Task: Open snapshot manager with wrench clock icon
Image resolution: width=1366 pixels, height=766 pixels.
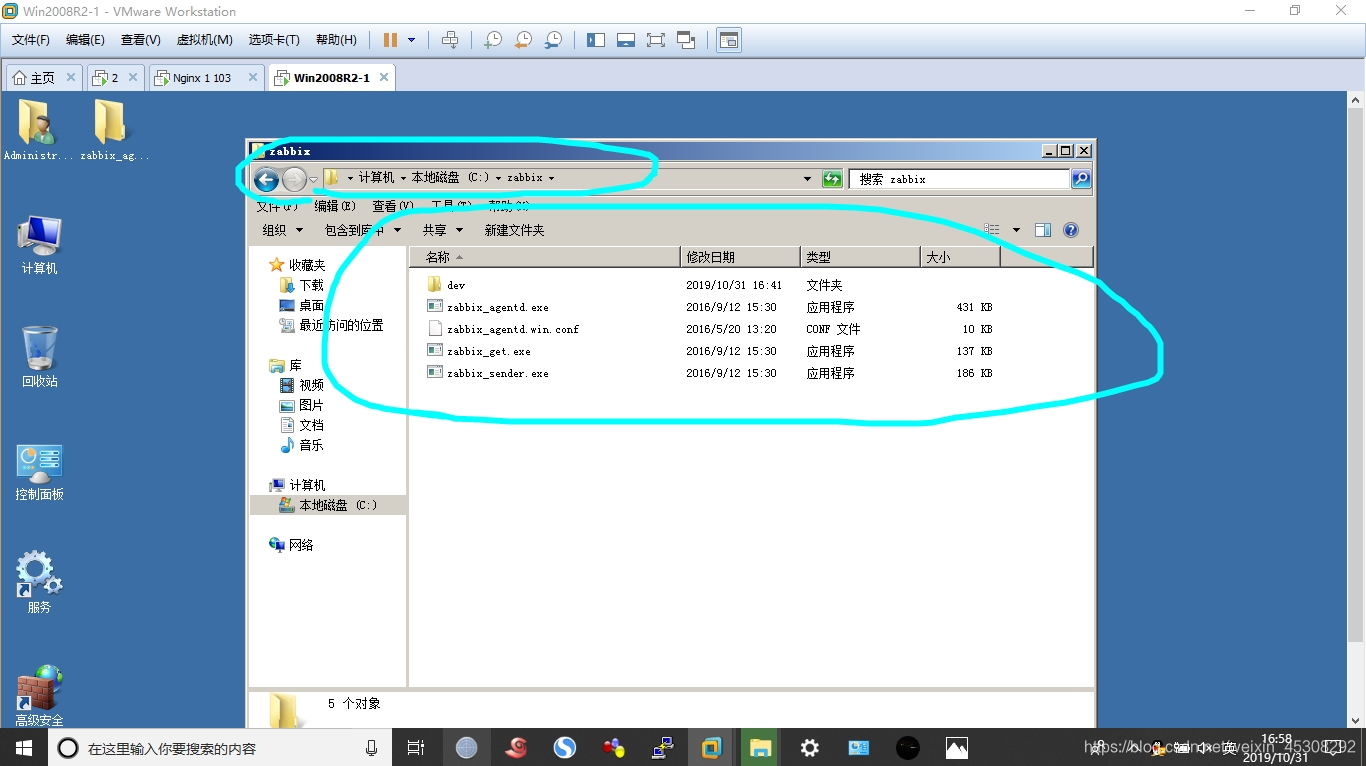Action: (x=552, y=40)
